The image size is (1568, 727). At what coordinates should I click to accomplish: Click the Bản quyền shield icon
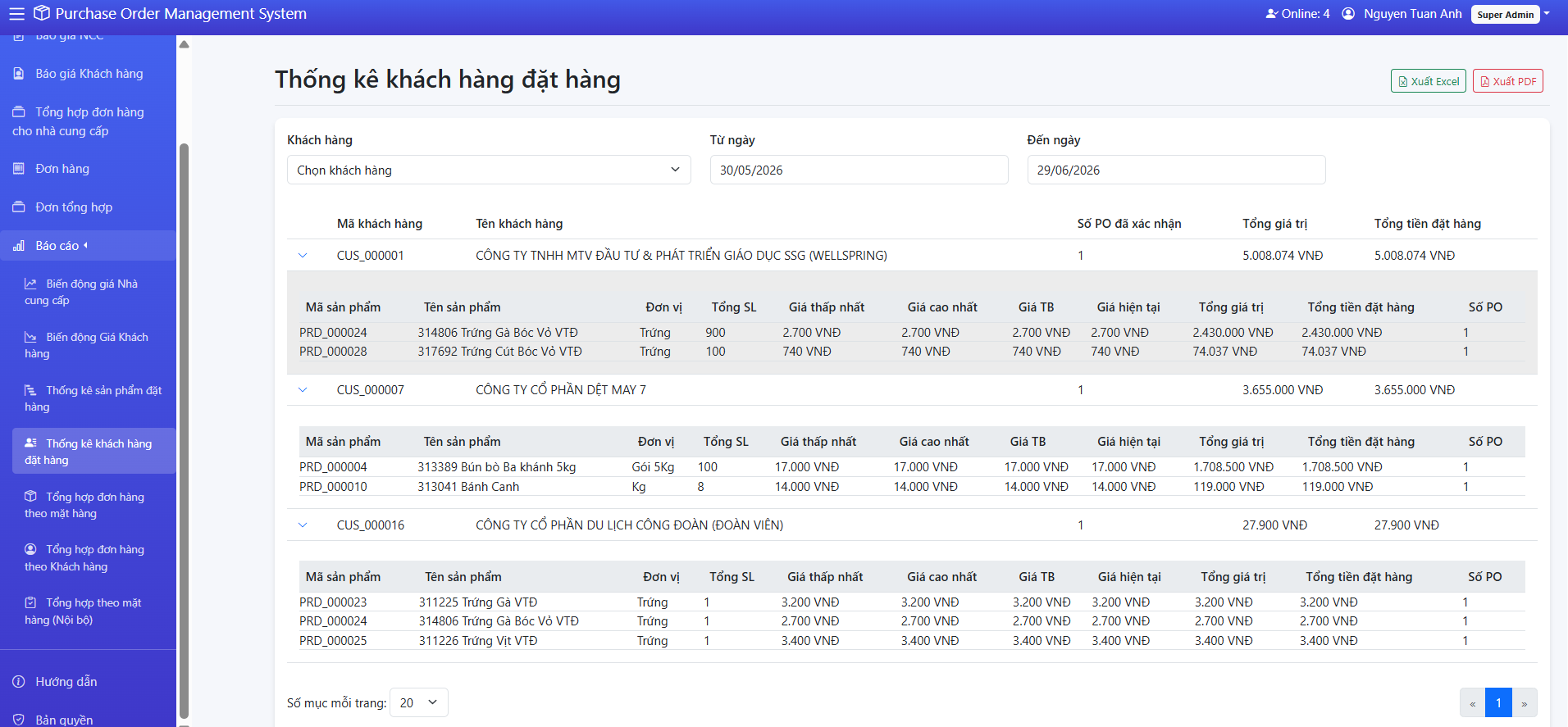(x=19, y=720)
